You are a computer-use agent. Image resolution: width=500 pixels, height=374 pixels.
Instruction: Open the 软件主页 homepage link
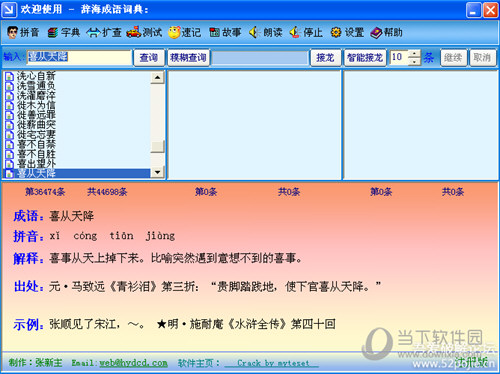pos(271,363)
